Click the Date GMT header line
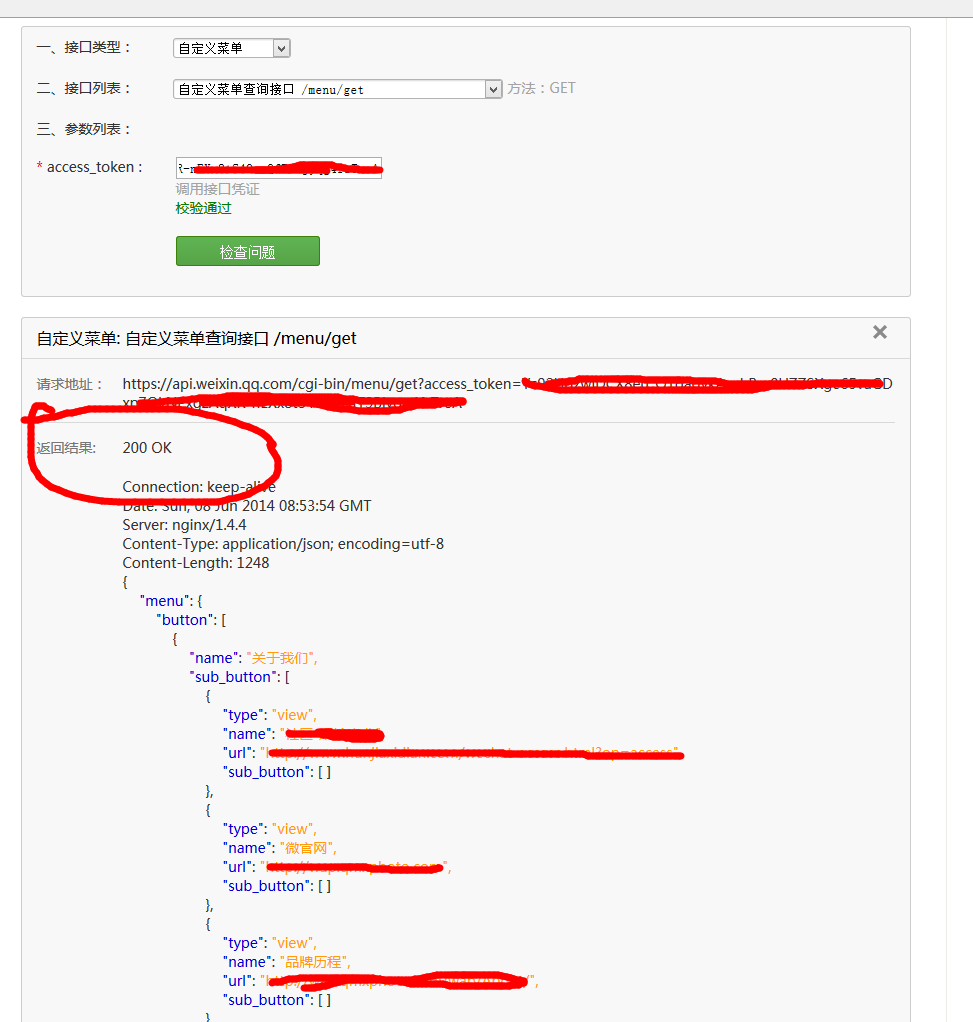Image resolution: width=973 pixels, height=1022 pixels. [247, 506]
